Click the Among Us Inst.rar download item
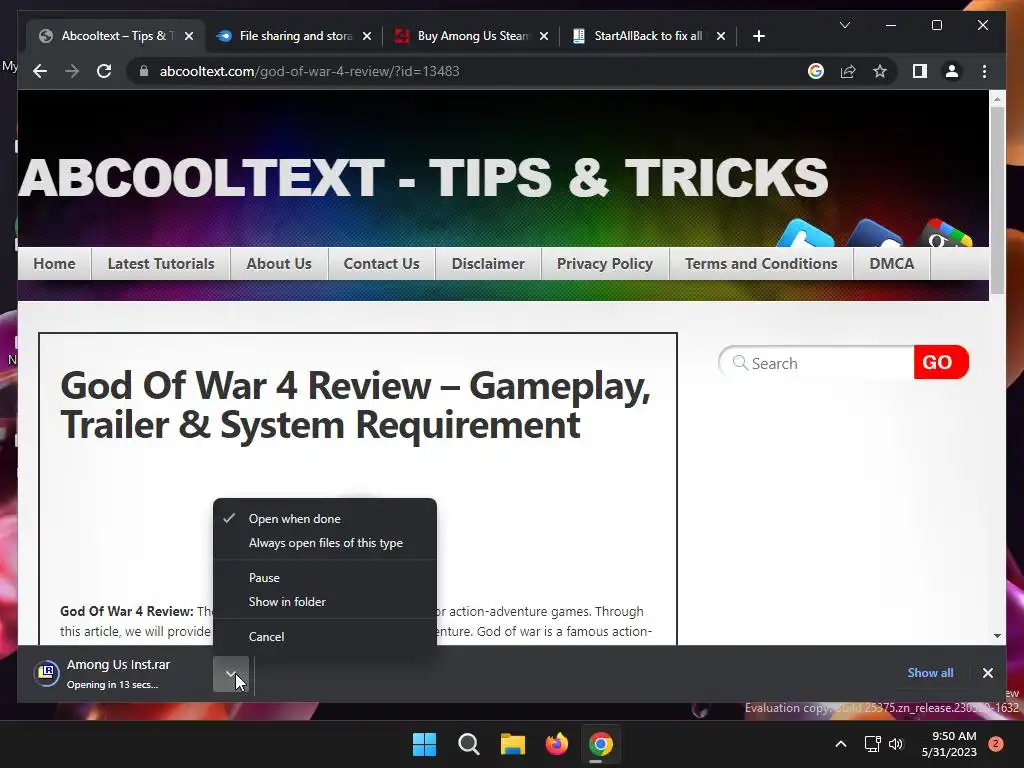Viewport: 1024px width, 768px height. coord(121,673)
